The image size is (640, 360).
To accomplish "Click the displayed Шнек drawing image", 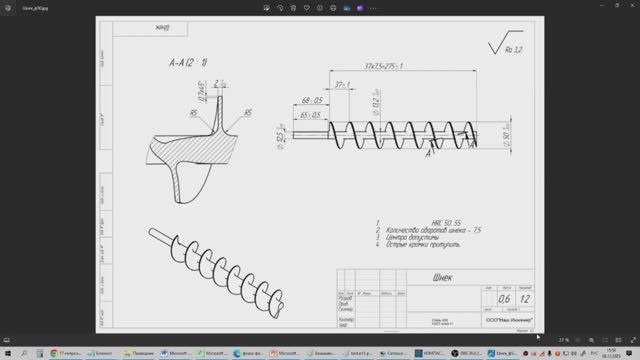I will (320, 175).
